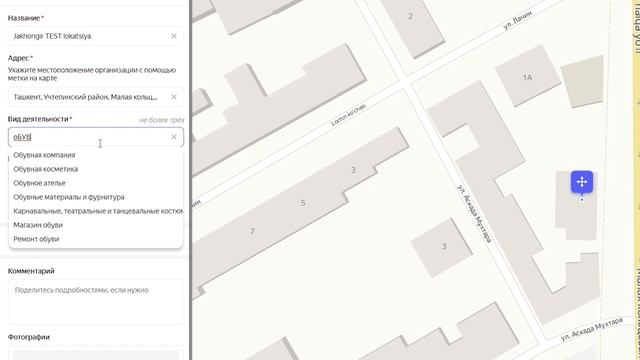640x360 pixels.
Task: Click the Комментарий text area
Action: (96, 302)
